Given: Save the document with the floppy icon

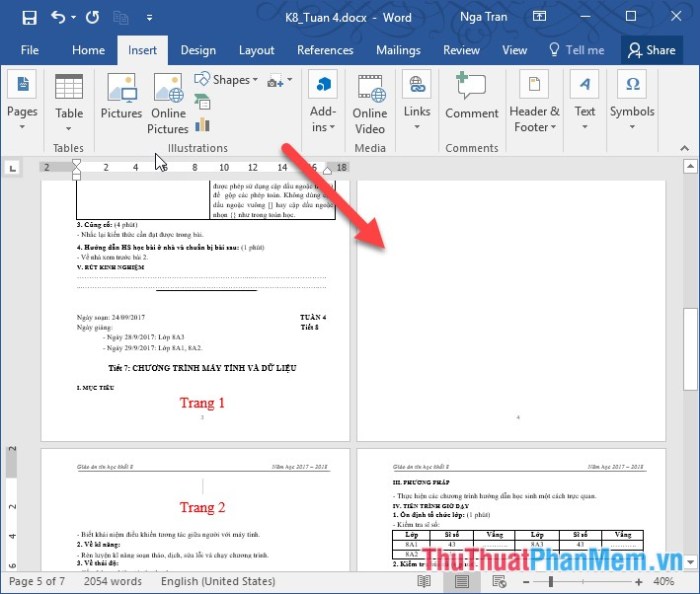Looking at the screenshot, I should [29, 18].
